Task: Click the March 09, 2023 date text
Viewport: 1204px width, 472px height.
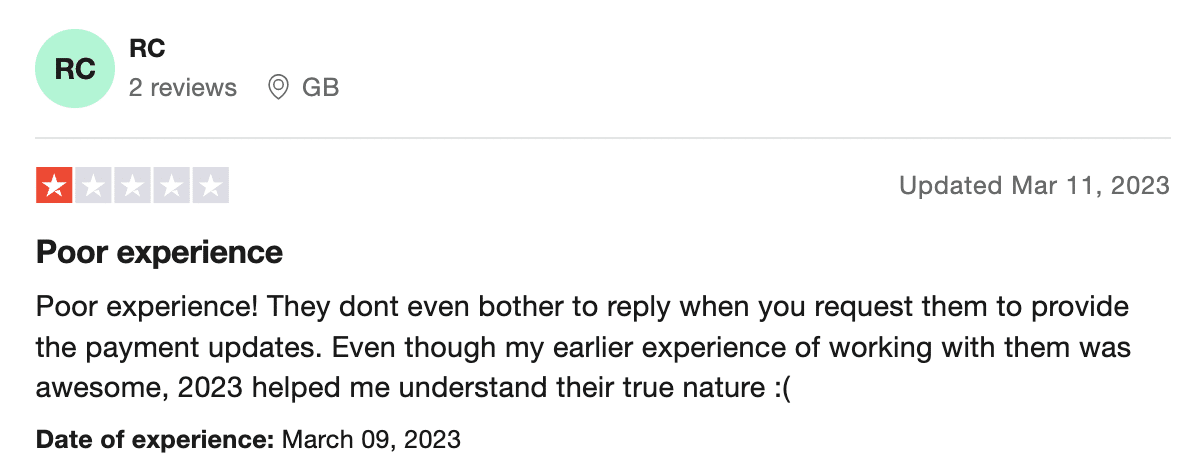Action: coord(371,439)
